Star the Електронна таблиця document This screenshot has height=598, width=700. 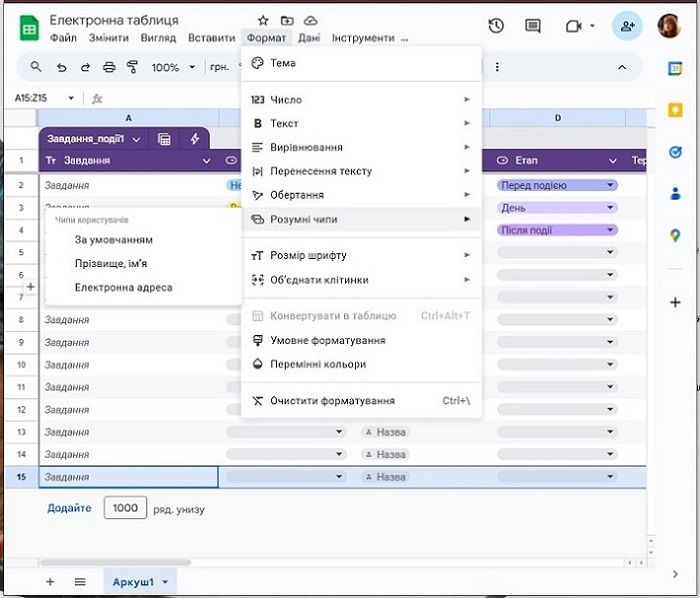coord(263,20)
